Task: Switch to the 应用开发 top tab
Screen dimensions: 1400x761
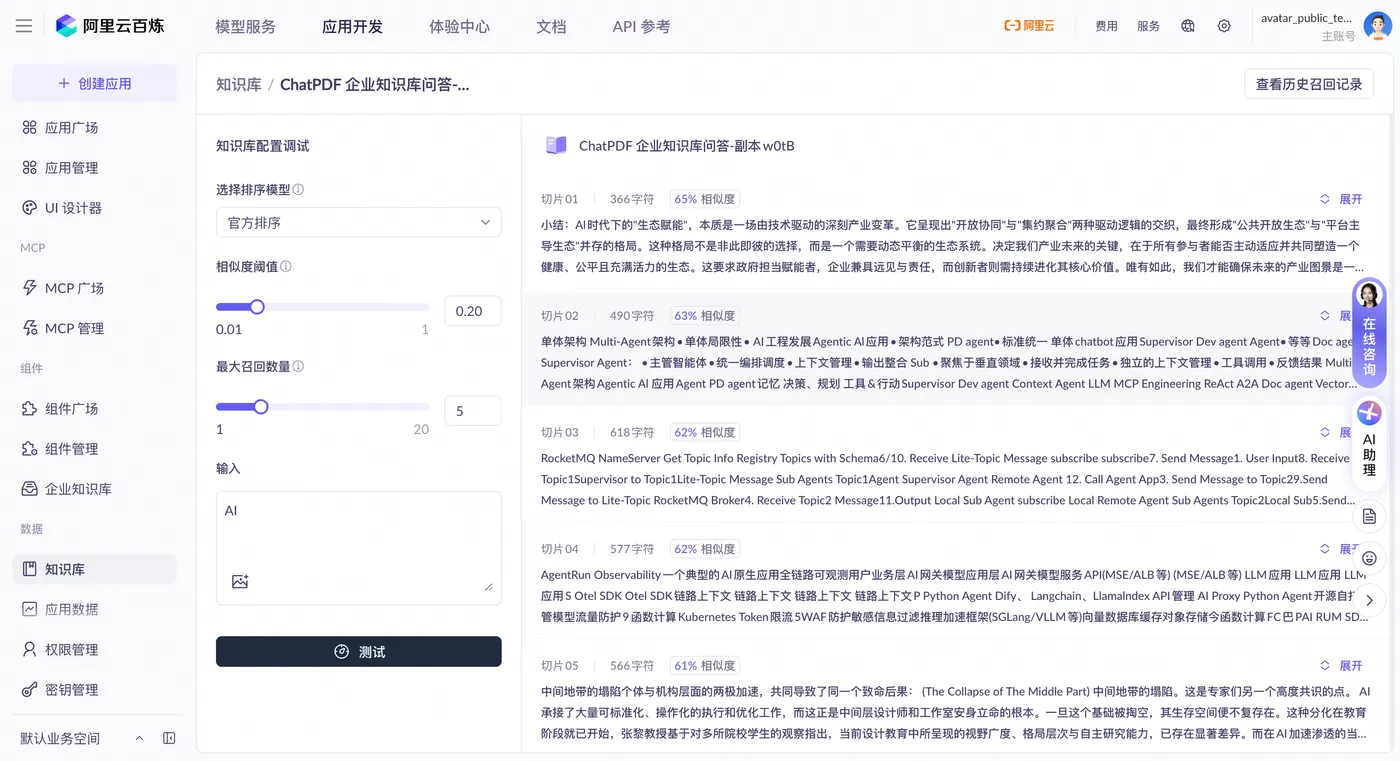Action: [352, 27]
